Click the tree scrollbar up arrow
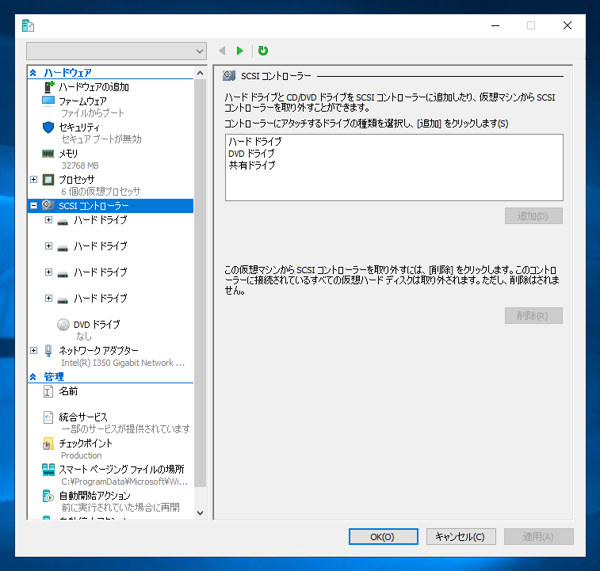Screen dimensions: 600x571 200,73
